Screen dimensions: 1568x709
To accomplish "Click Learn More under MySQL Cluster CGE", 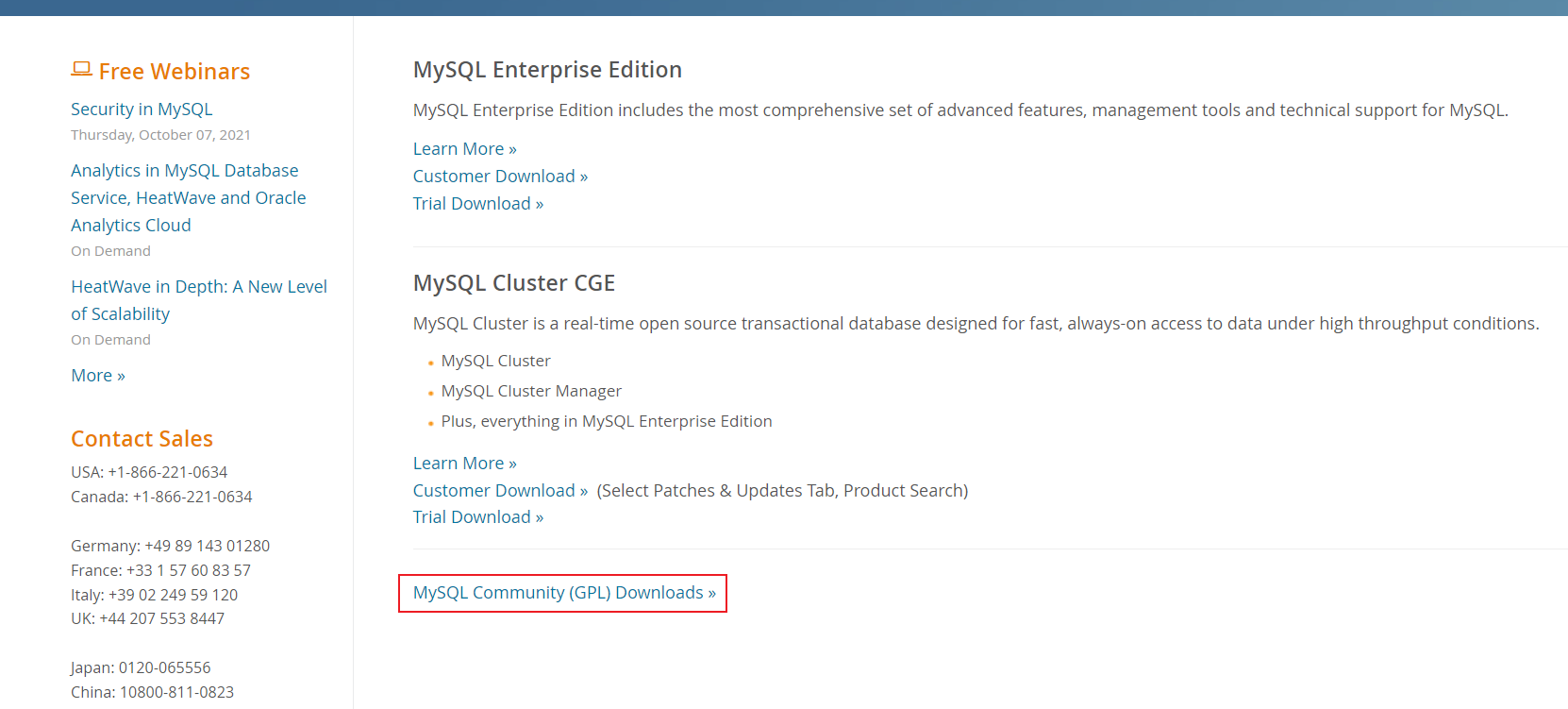I will 464,464.
